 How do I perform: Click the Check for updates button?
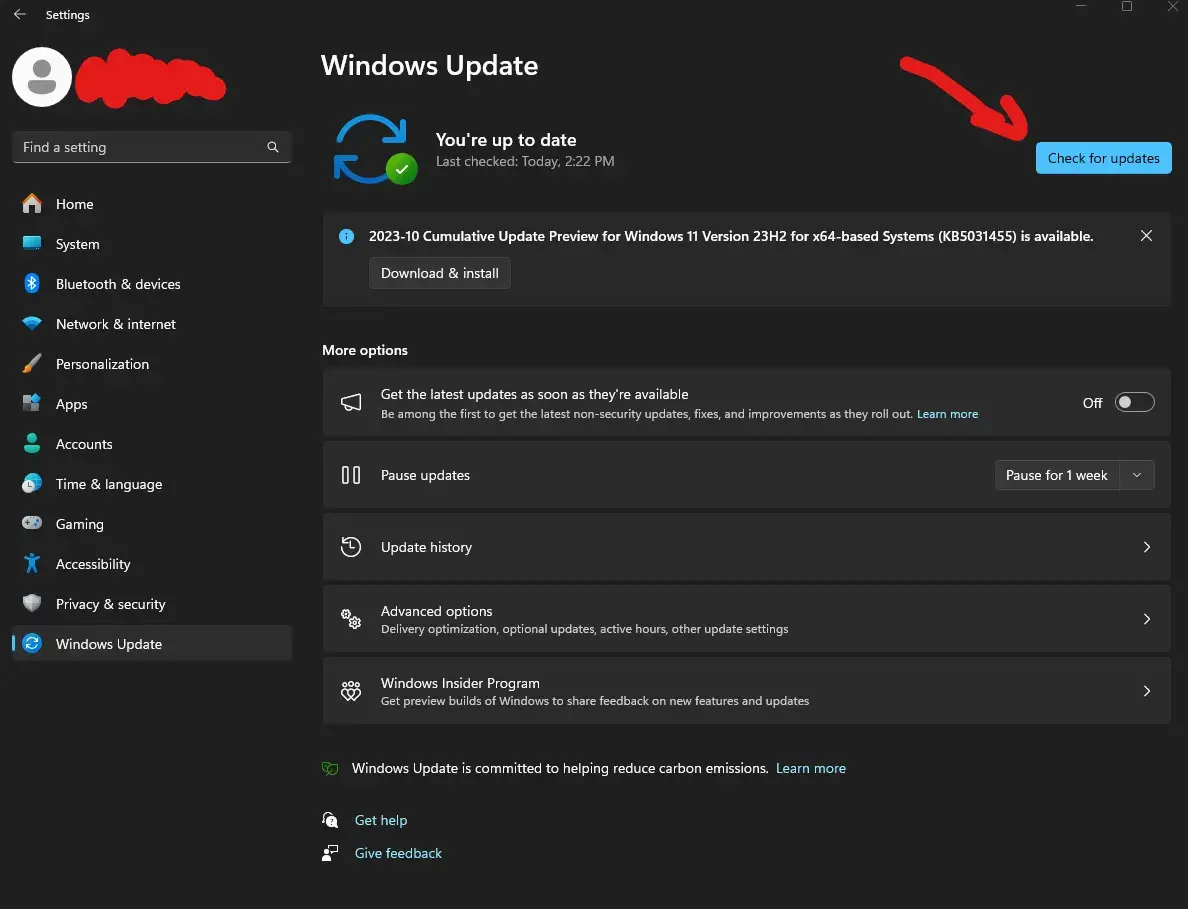[1103, 158]
